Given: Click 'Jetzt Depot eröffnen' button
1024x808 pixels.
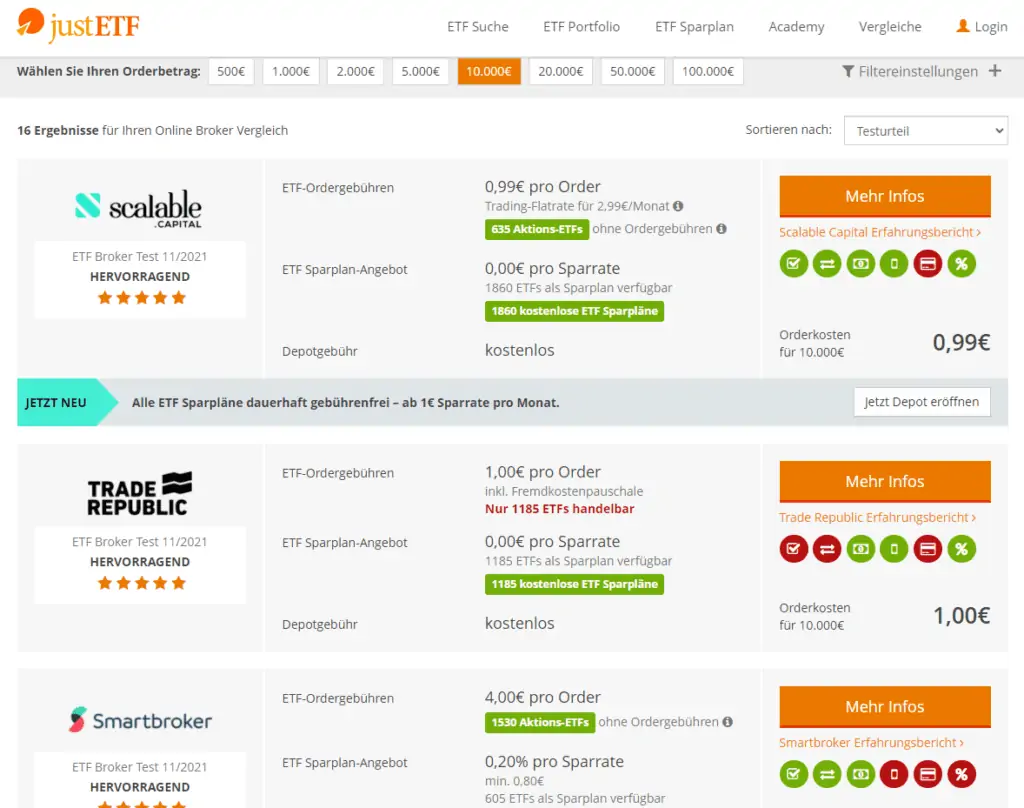Looking at the screenshot, I should (921, 402).
